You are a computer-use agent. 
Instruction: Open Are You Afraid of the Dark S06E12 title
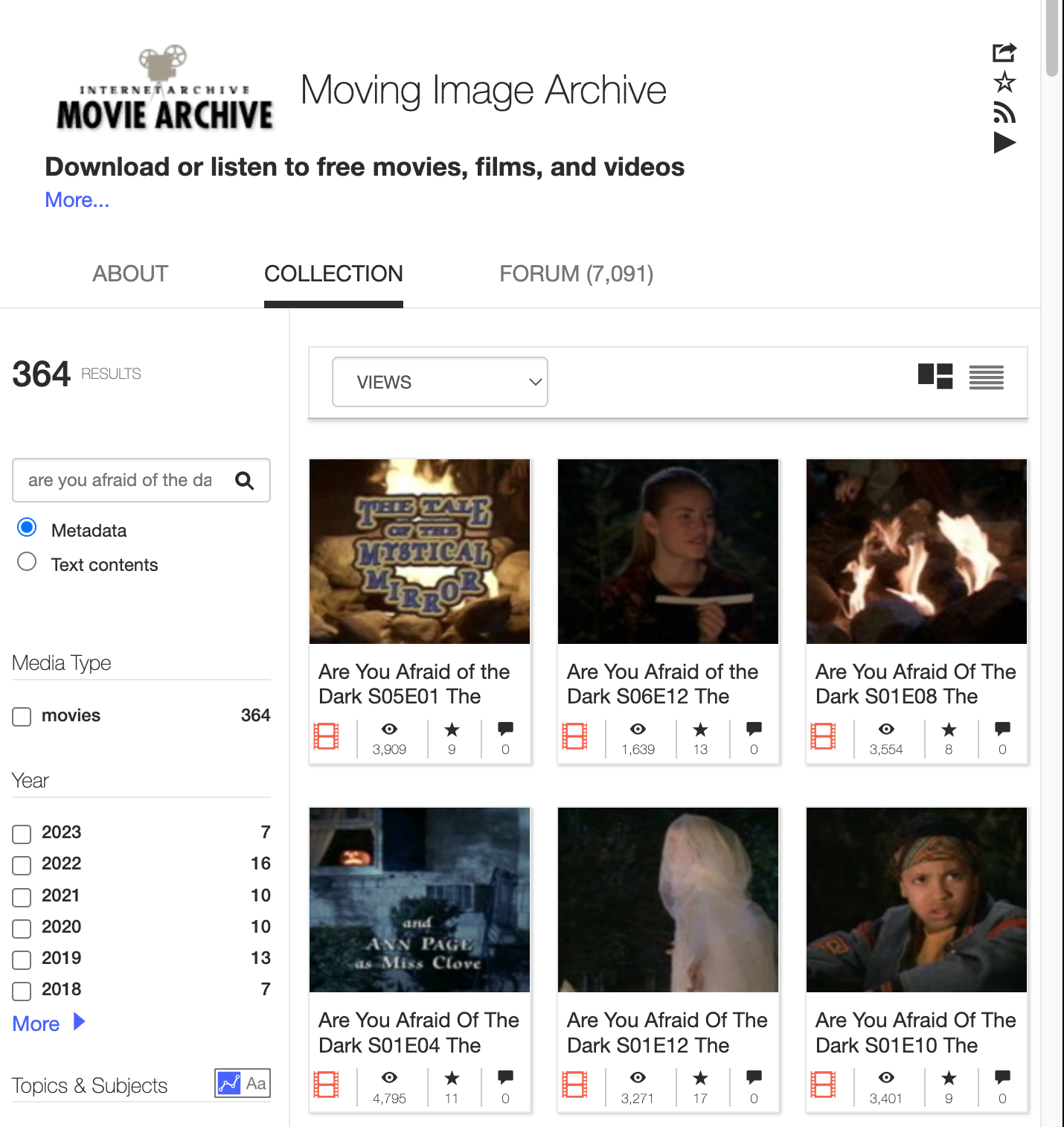pyautogui.click(x=663, y=684)
